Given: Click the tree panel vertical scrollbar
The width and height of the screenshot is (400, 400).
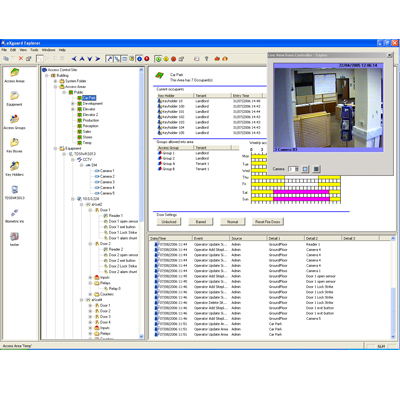Looking at the screenshot, I should [x=141, y=203].
